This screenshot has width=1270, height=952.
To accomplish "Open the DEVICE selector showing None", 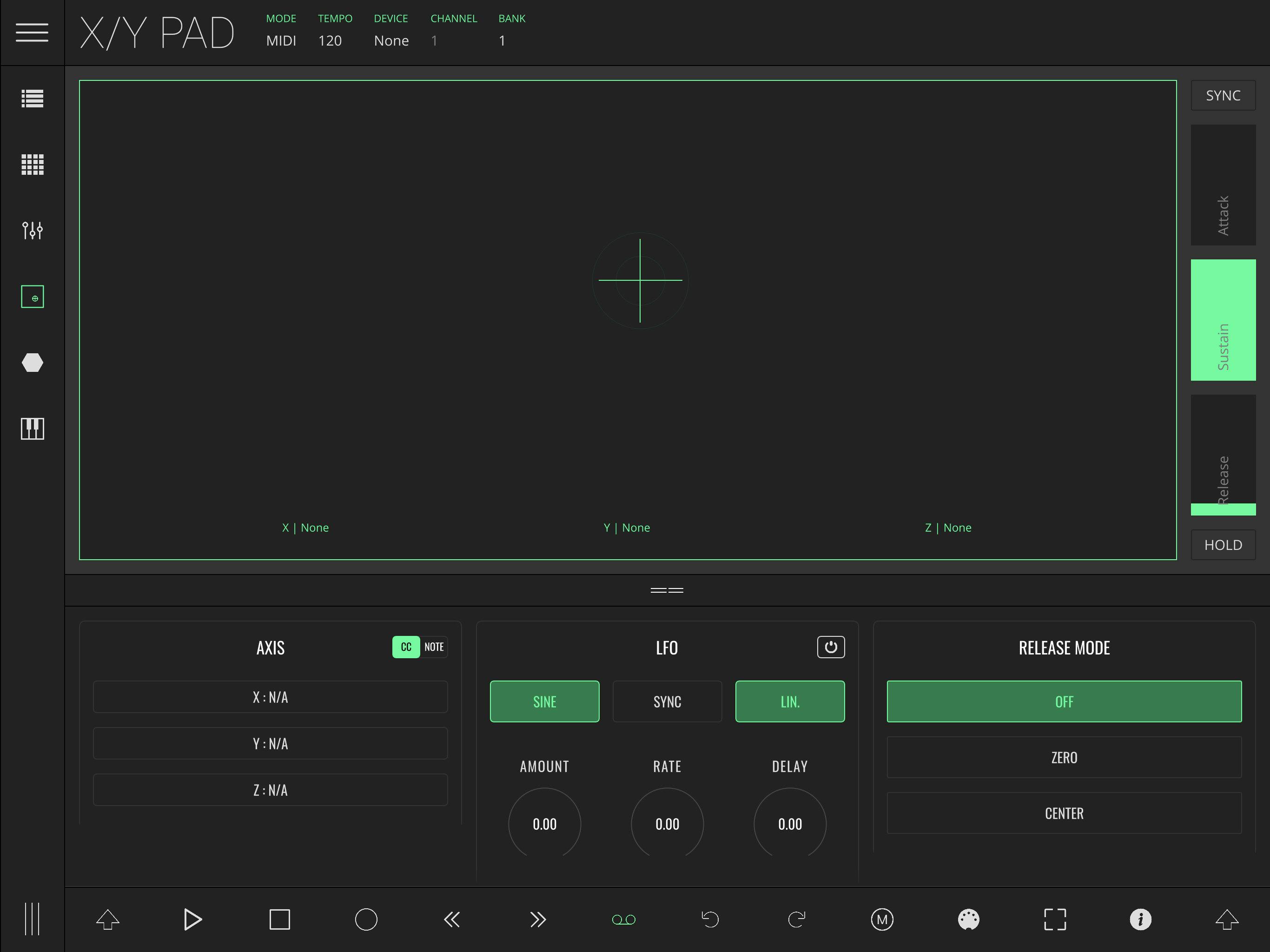I will click(391, 41).
